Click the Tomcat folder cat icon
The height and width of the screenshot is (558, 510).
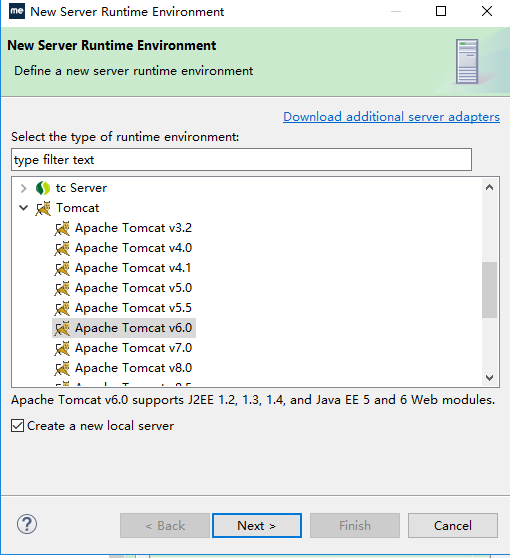(x=43, y=208)
